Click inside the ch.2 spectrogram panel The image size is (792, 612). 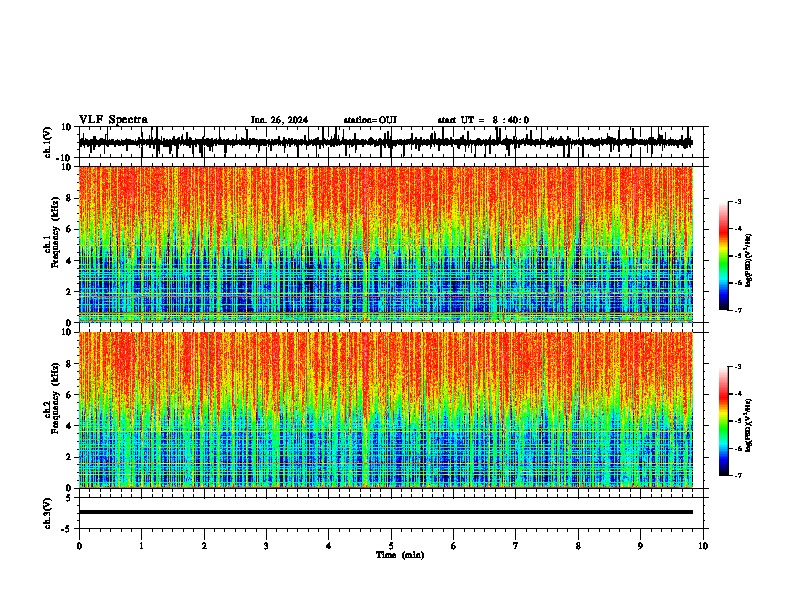point(385,410)
